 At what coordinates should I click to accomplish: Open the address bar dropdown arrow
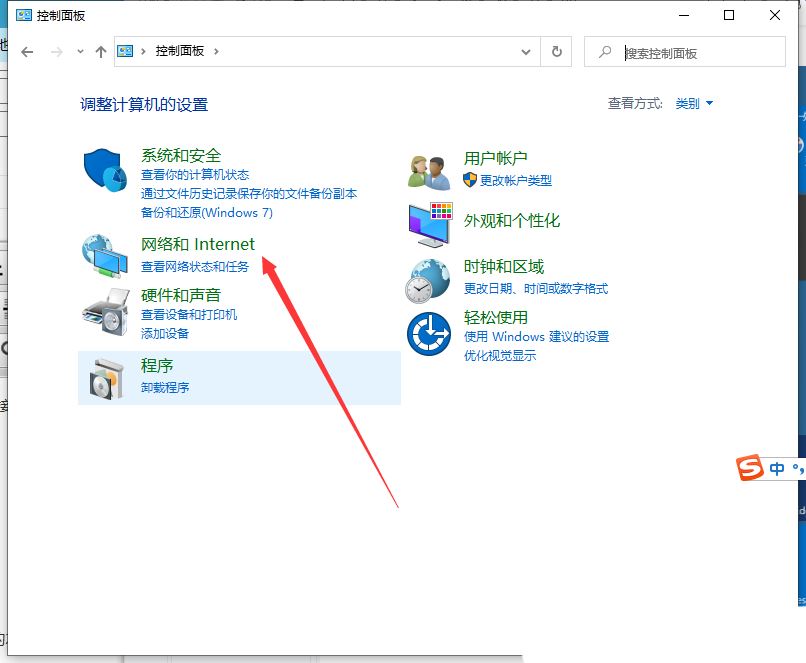[x=526, y=52]
